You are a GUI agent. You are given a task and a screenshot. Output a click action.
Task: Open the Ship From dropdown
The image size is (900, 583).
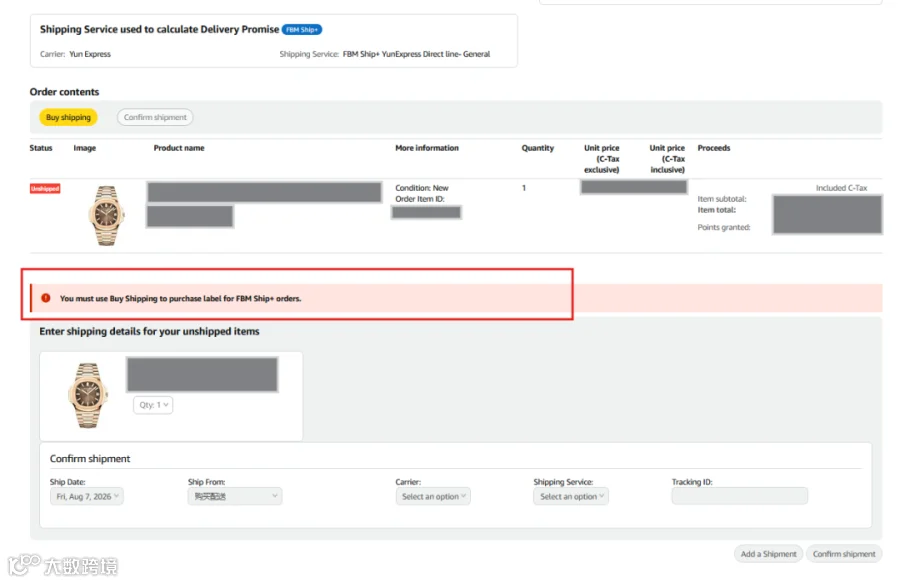235,496
